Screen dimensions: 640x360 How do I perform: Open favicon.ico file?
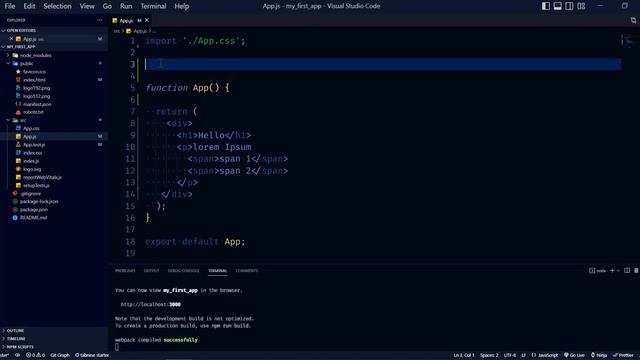click(x=34, y=71)
